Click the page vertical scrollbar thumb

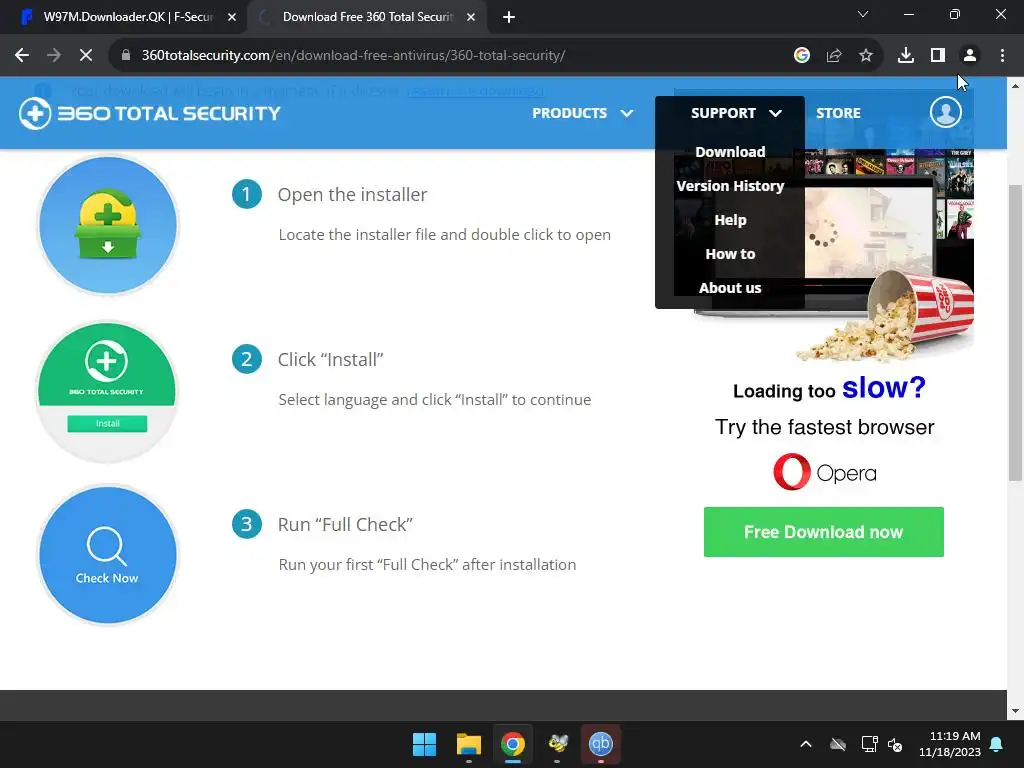coord(1015,333)
